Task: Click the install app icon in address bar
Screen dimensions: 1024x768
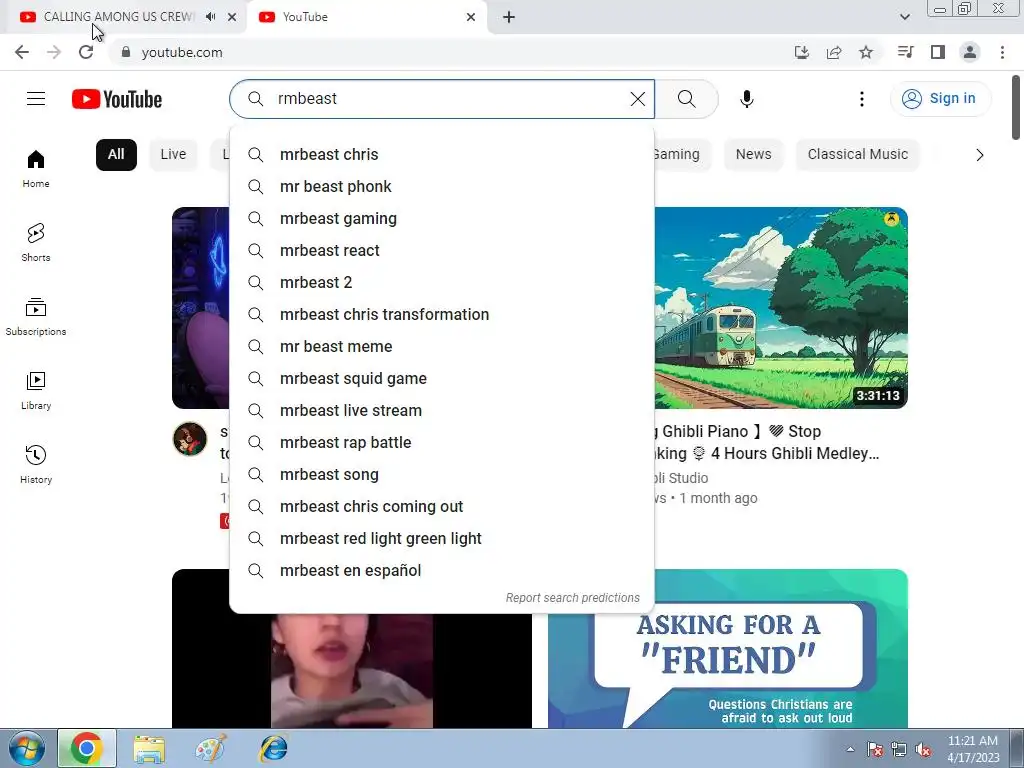Action: pos(802,52)
